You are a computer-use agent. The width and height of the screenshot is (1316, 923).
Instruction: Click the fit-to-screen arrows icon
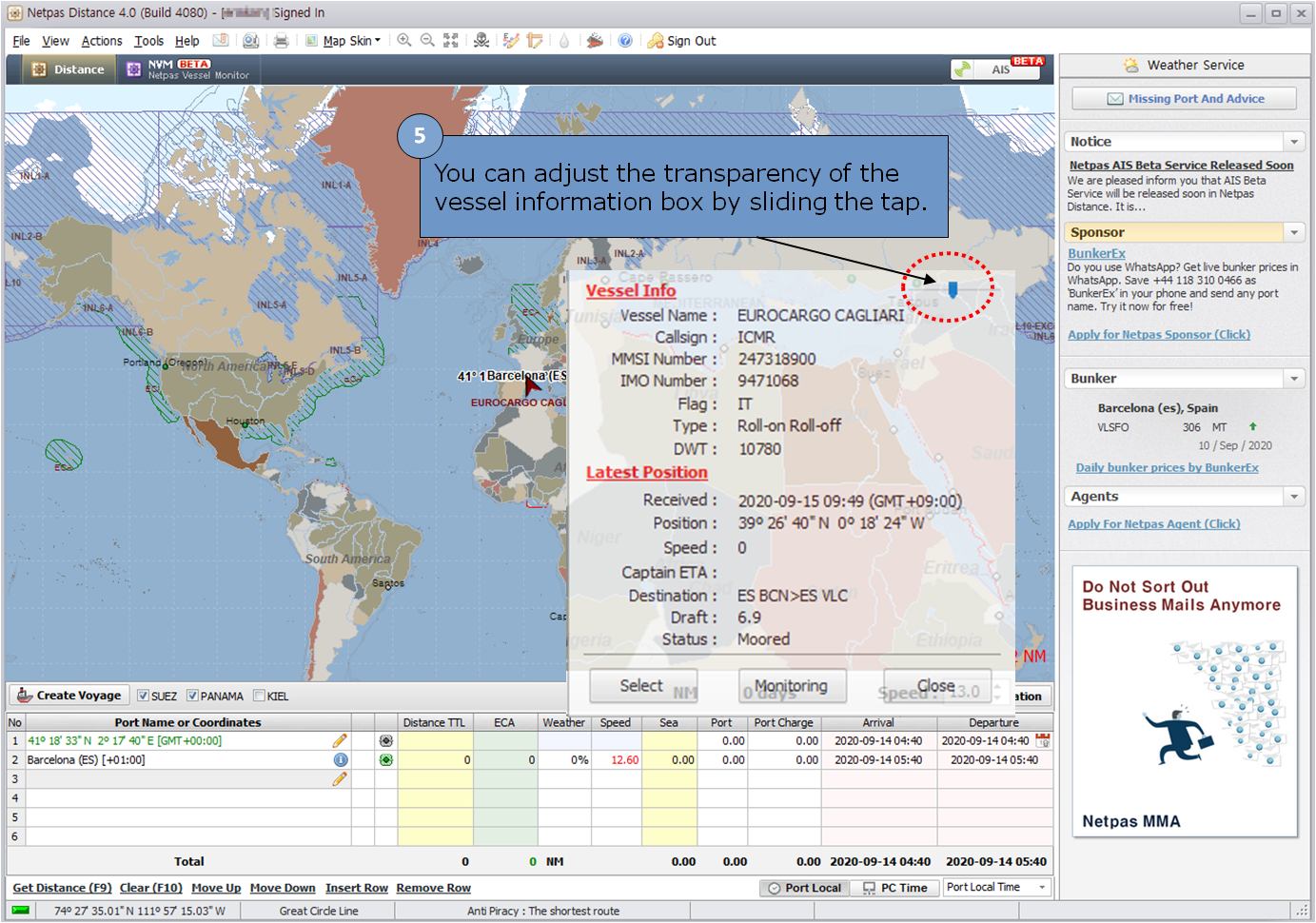point(451,40)
